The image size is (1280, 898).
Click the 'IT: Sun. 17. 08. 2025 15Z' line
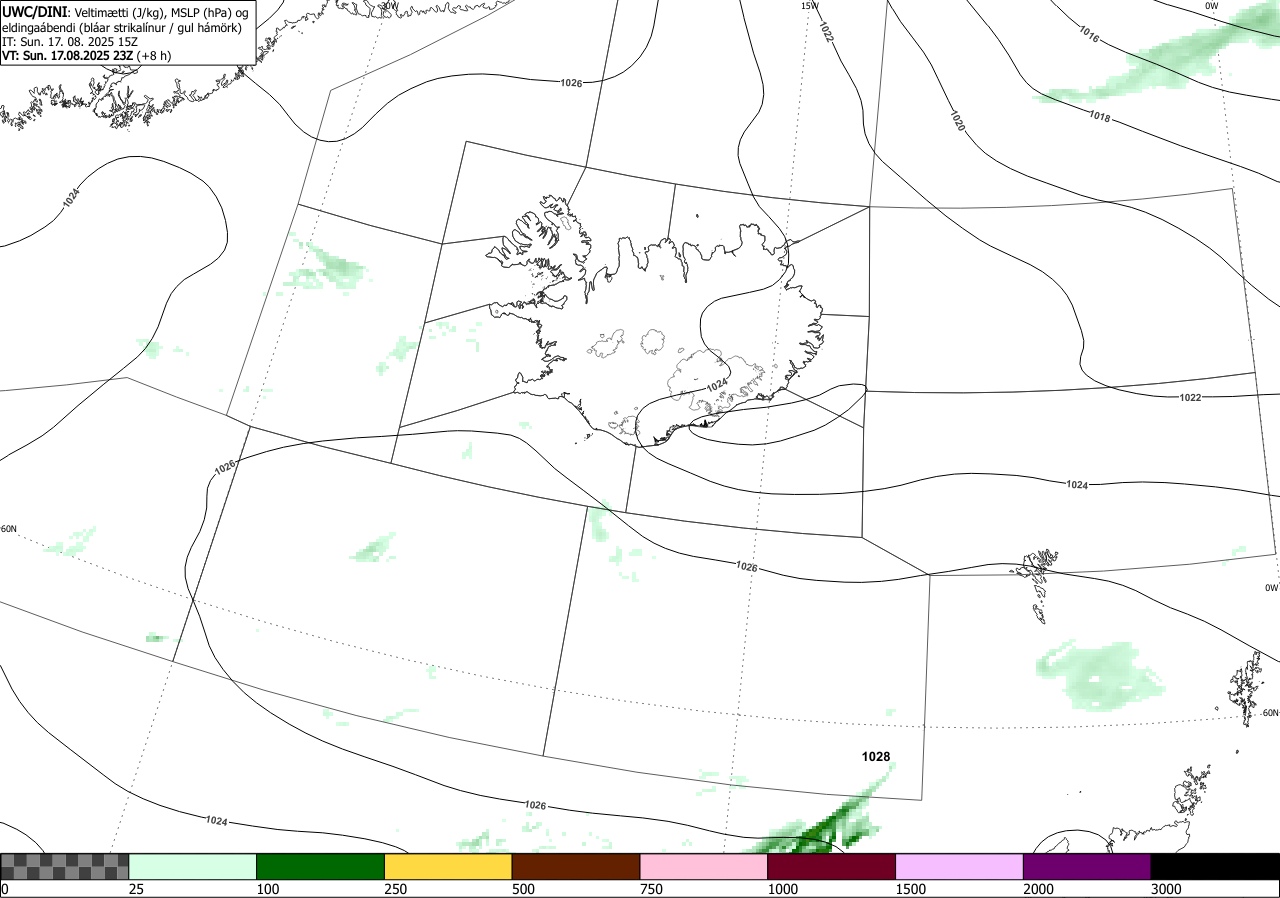(x=68, y=41)
